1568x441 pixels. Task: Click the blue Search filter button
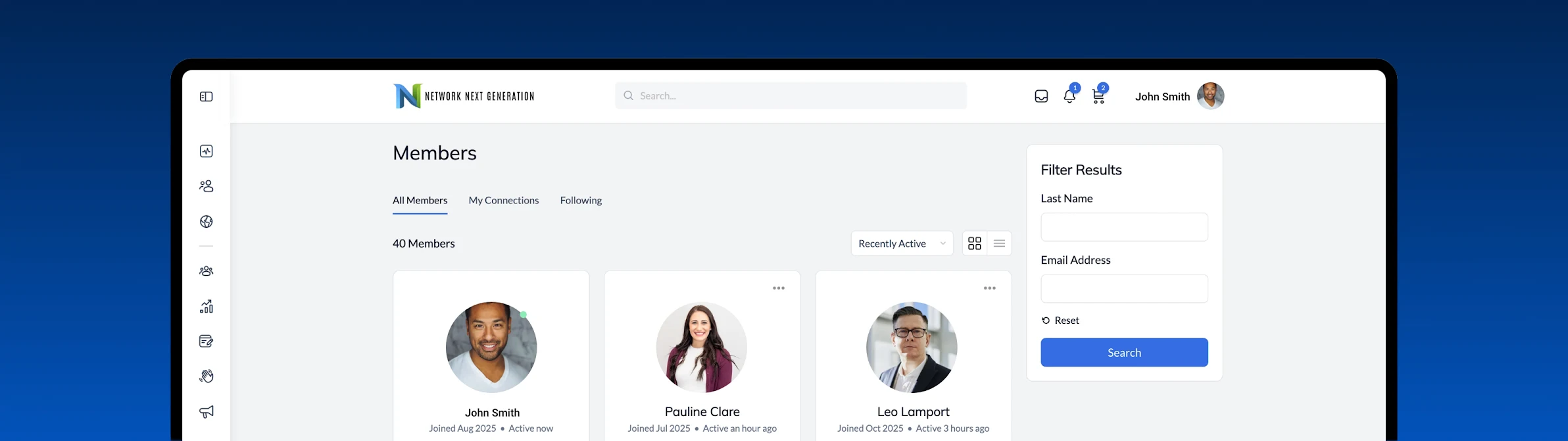1124,353
